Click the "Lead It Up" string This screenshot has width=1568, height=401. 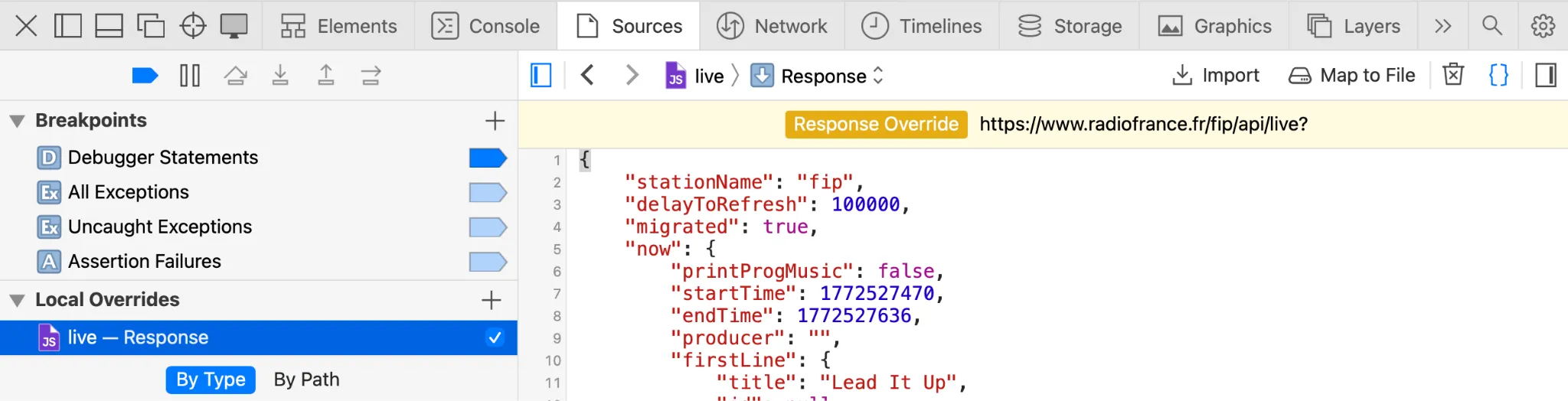coord(888,383)
